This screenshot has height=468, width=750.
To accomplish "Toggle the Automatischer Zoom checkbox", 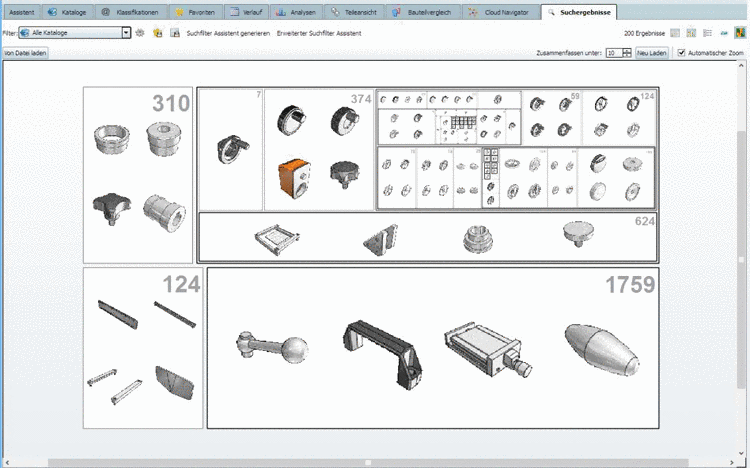I will (x=682, y=53).
